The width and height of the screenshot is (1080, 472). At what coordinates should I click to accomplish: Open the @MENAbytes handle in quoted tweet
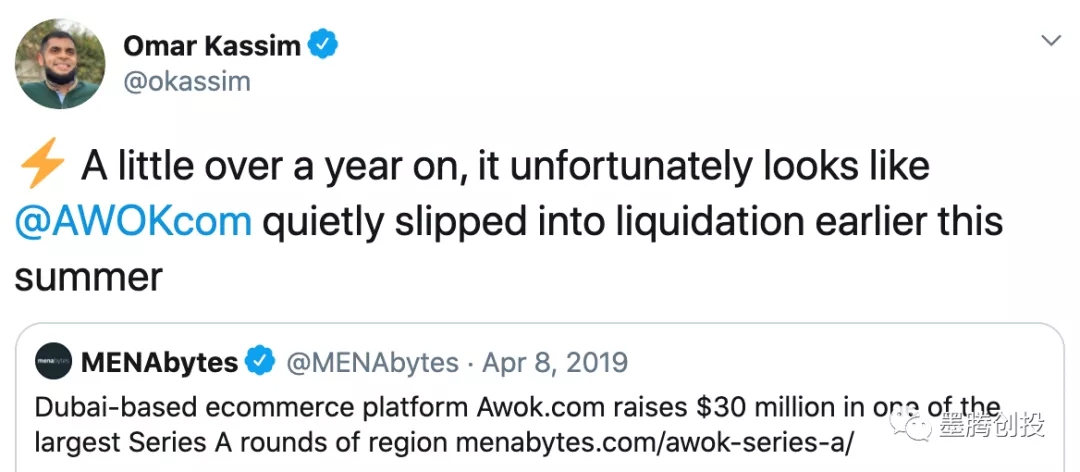[x=372, y=362]
